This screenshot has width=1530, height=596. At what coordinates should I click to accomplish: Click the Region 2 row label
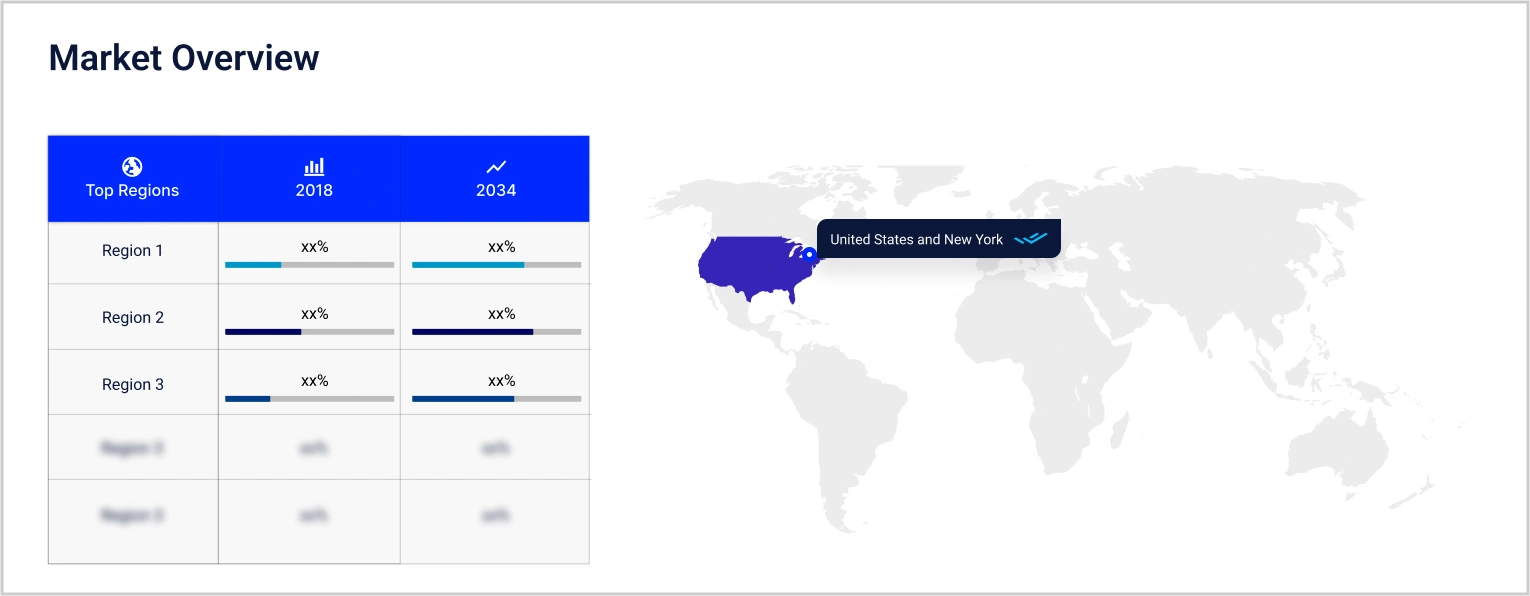[x=132, y=318]
